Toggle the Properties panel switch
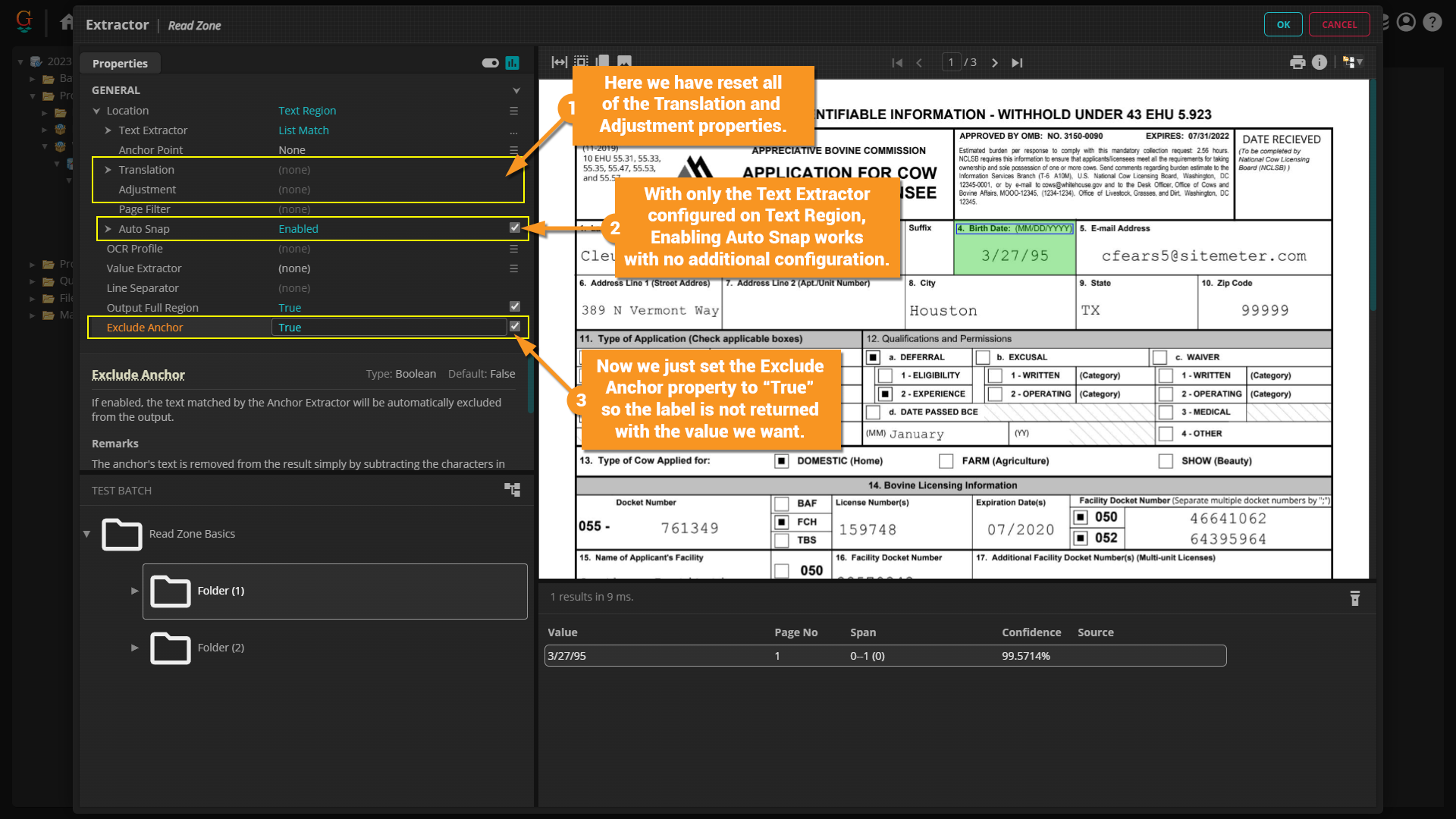 [490, 63]
